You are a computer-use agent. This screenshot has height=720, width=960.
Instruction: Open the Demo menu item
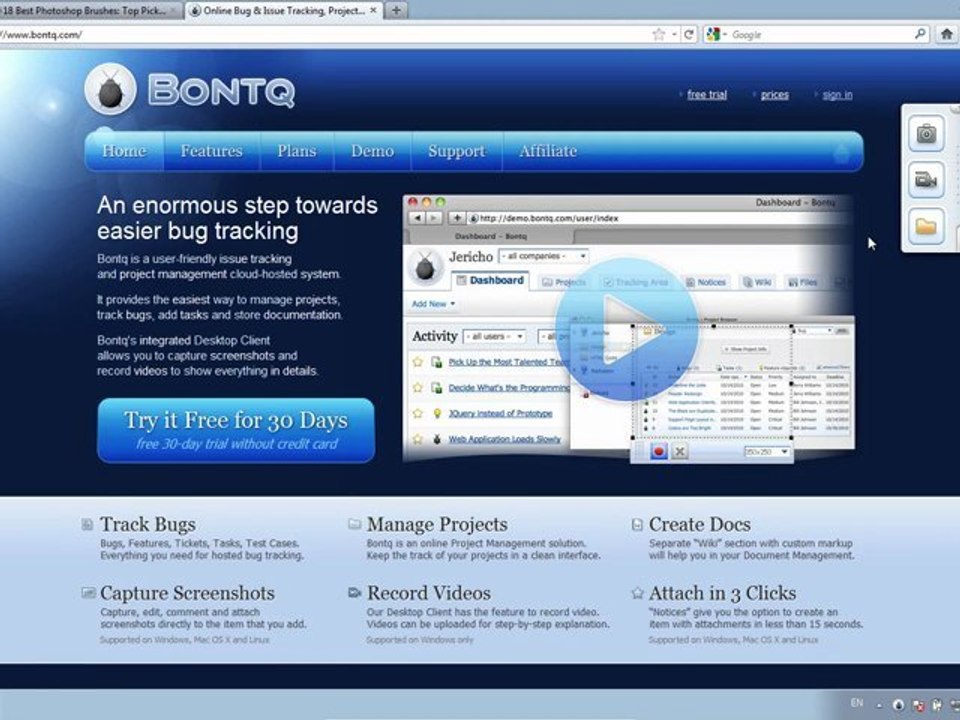[372, 151]
